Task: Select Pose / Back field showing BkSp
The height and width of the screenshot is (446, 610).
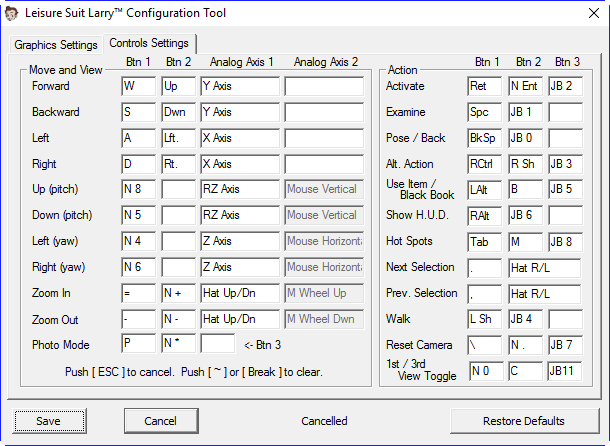Action: point(484,138)
